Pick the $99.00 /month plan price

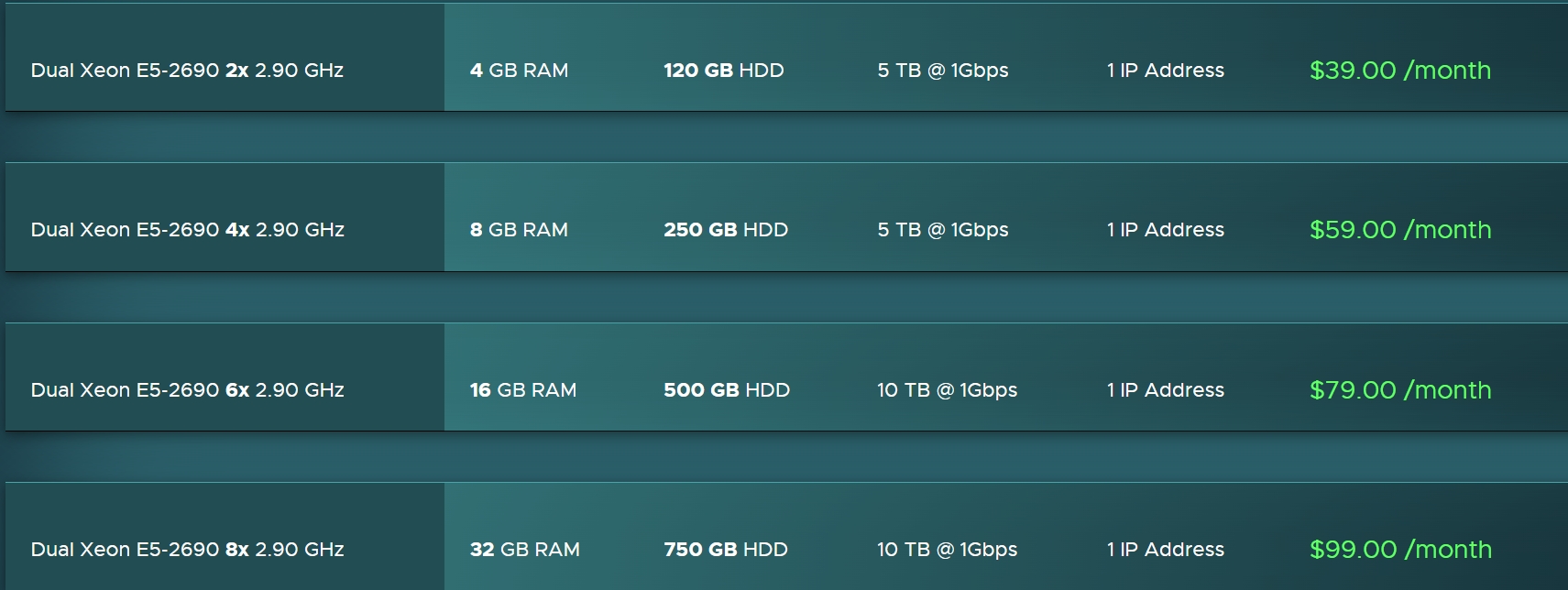pos(1399,550)
